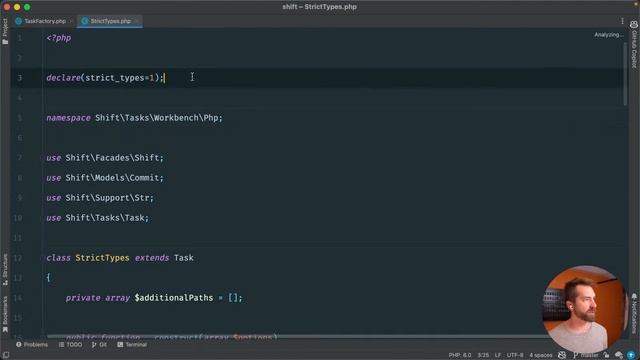Image resolution: width=640 pixels, height=360 pixels.
Task: Click the green full-screen window button
Action: [x=27, y=7]
